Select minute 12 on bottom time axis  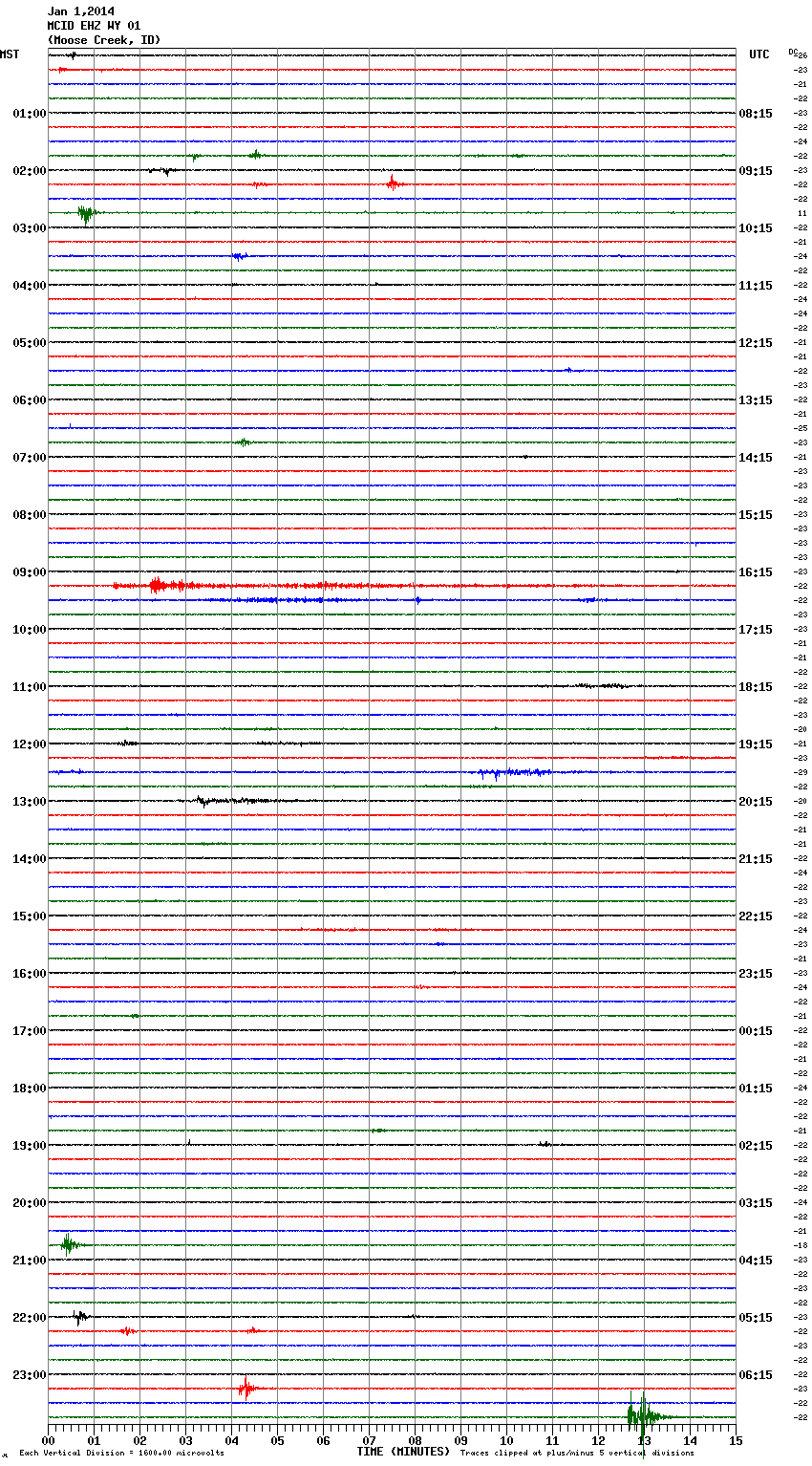coord(599,1440)
